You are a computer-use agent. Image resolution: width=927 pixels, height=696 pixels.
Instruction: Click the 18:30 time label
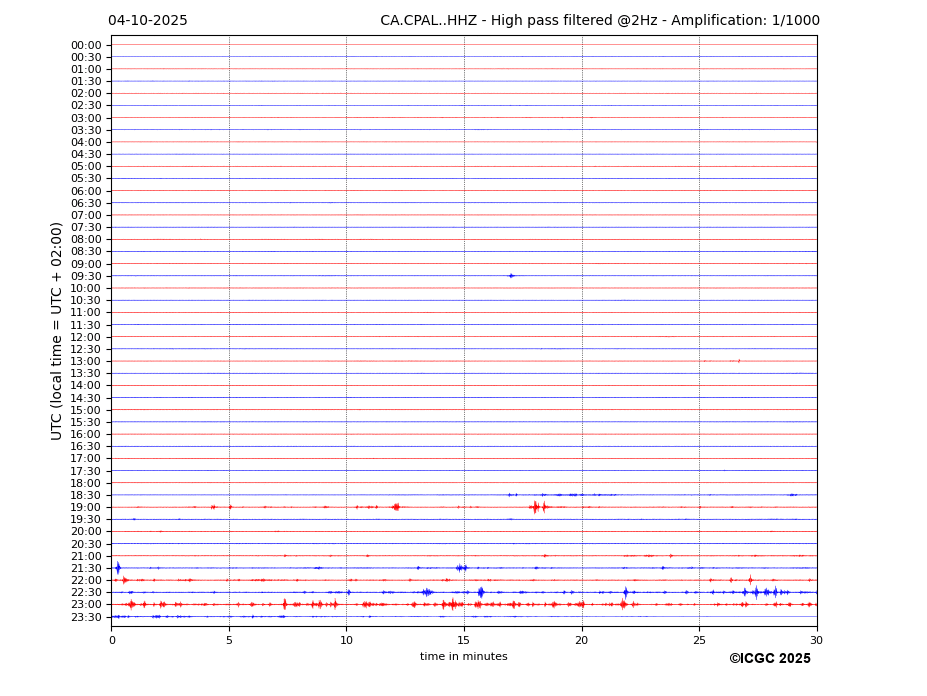click(x=86, y=495)
